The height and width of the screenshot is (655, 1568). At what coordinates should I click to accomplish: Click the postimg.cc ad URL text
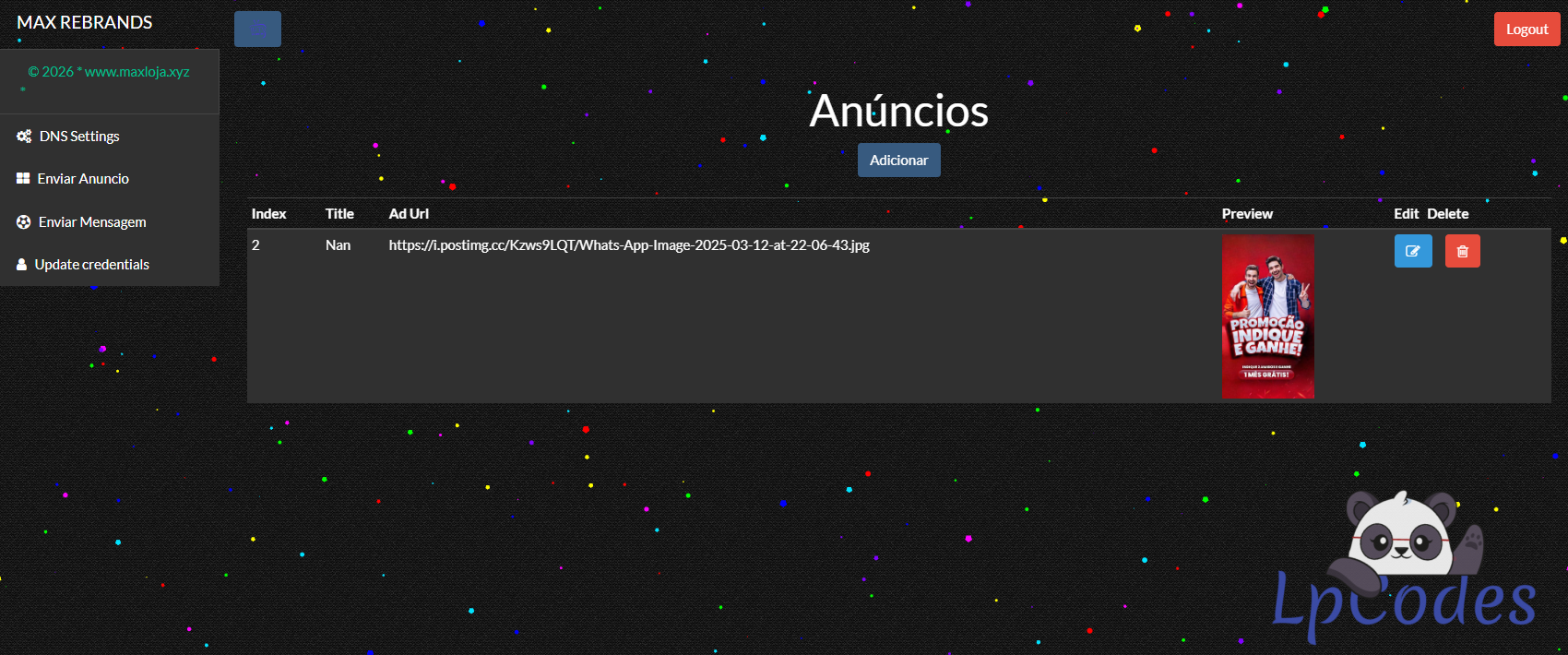(629, 245)
